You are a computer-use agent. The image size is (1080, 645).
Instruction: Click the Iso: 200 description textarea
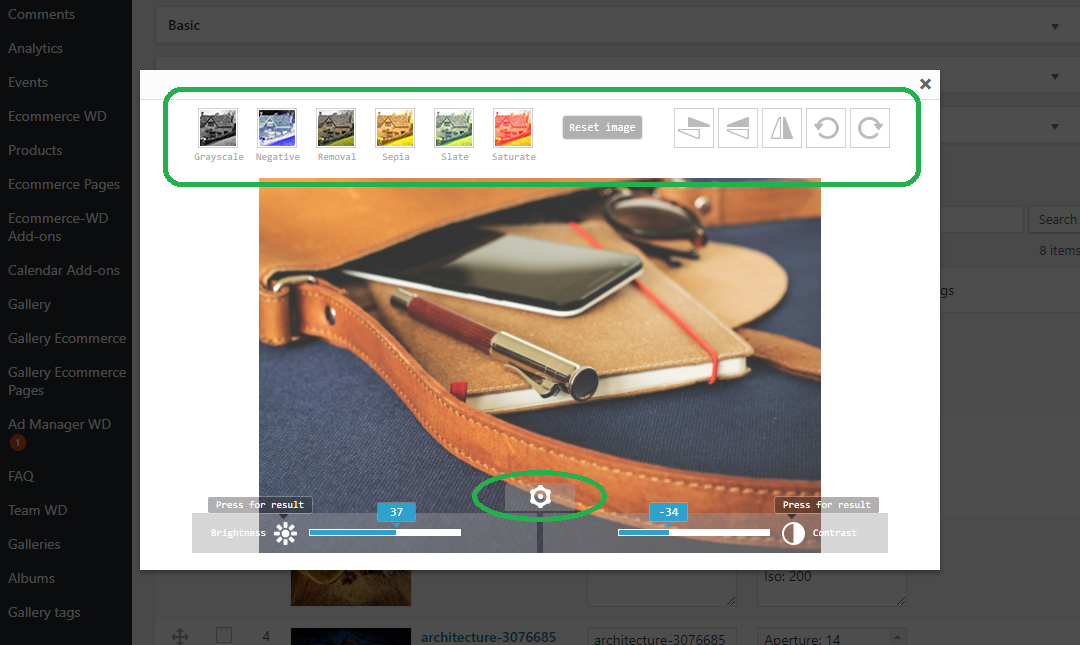pyautogui.click(x=831, y=588)
